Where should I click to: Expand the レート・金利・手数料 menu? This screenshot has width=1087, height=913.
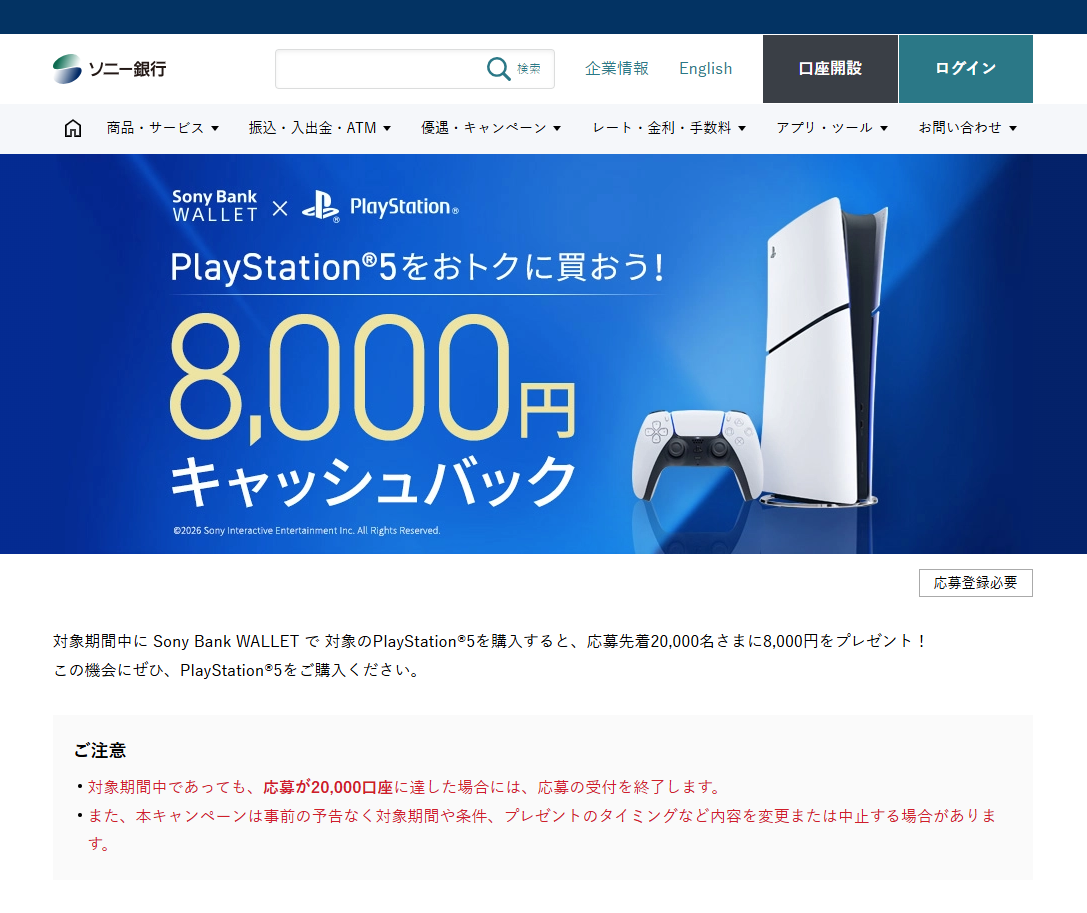click(x=669, y=128)
